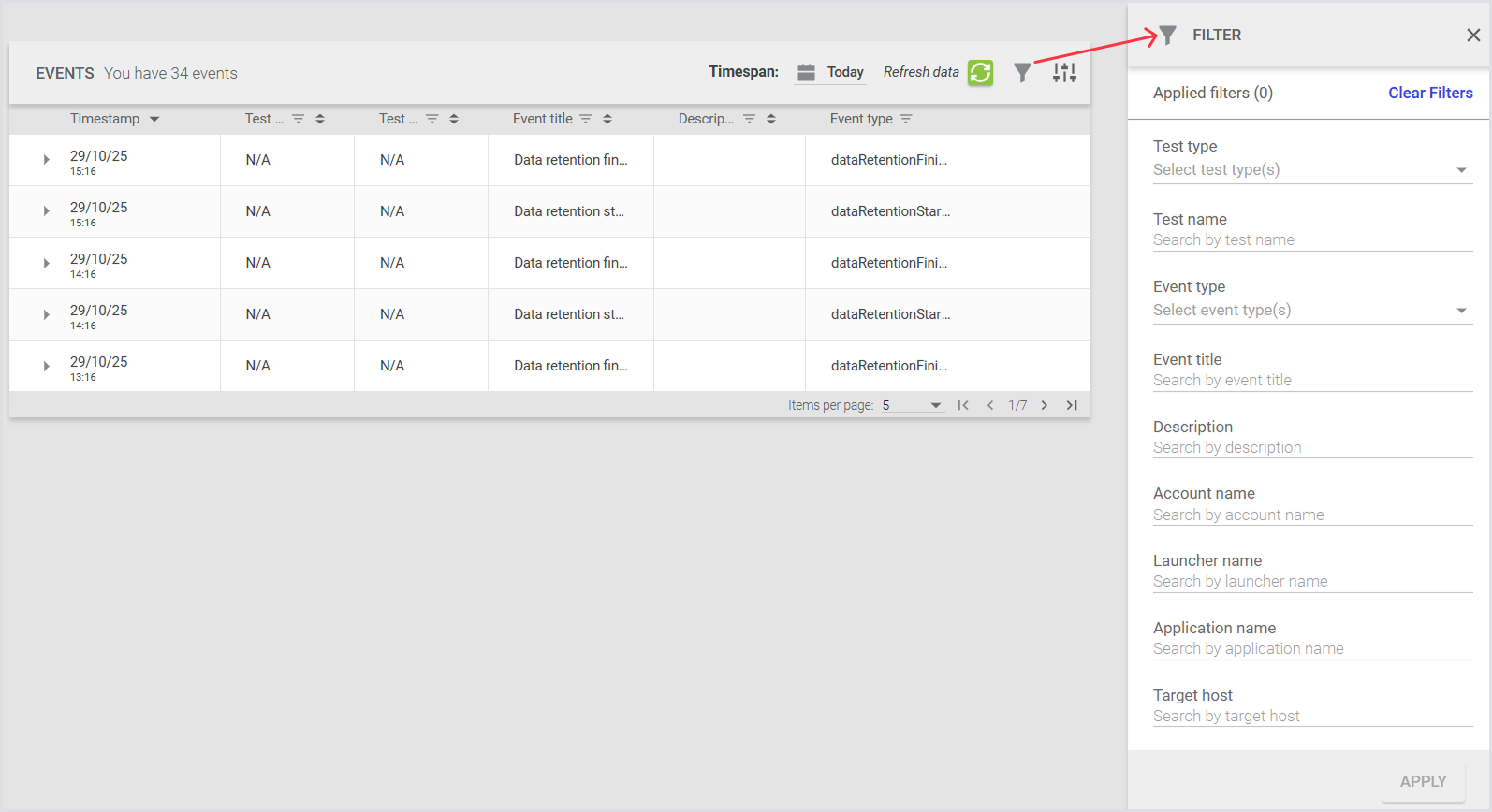1492x812 pixels.
Task: Open the Test type dropdown
Action: [x=1311, y=170]
